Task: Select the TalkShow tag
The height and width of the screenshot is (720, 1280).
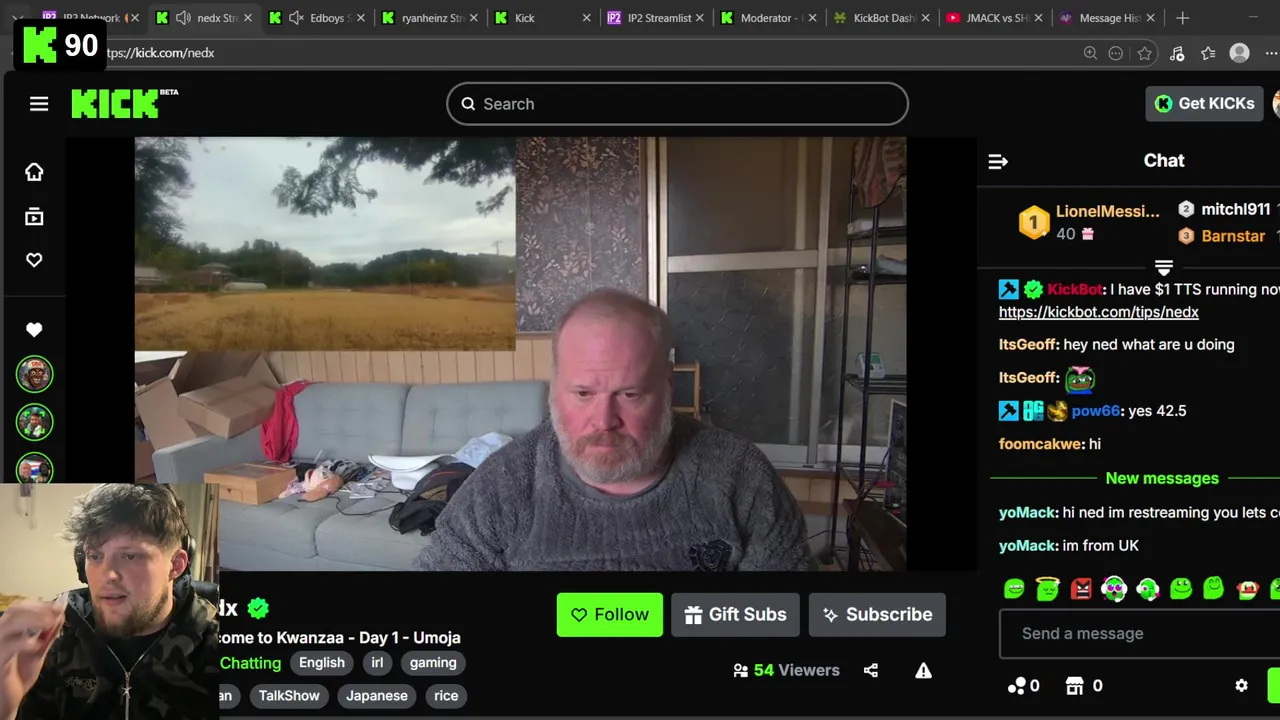Action: coord(289,696)
